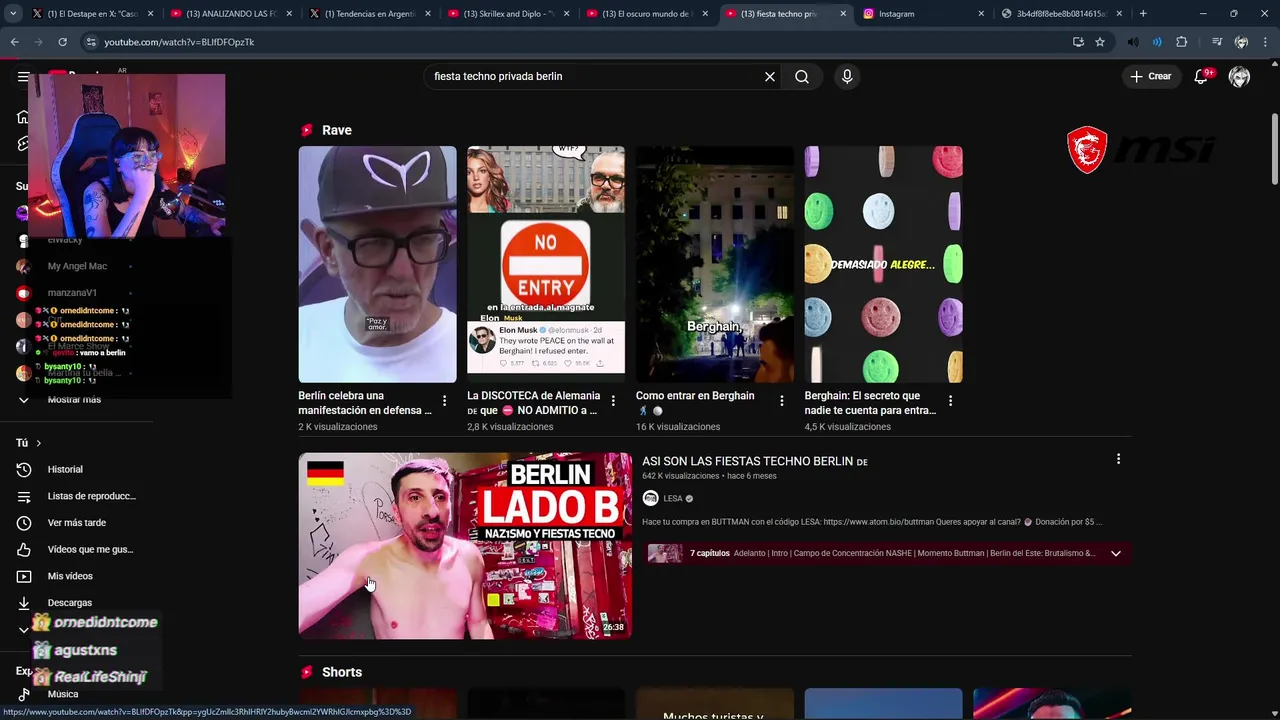Click the browser address bar URL
This screenshot has height=720, width=1280.
179,42
